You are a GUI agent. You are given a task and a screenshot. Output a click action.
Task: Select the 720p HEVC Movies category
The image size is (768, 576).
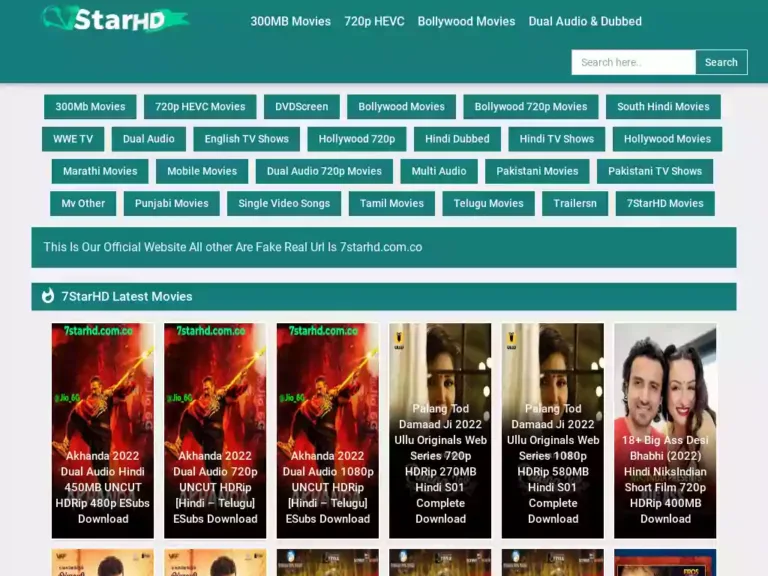(x=200, y=107)
